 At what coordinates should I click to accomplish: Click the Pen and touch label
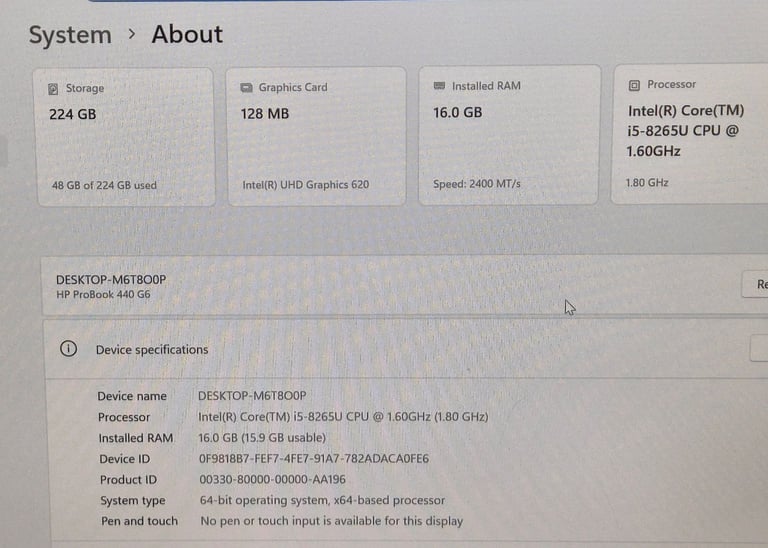coord(139,521)
